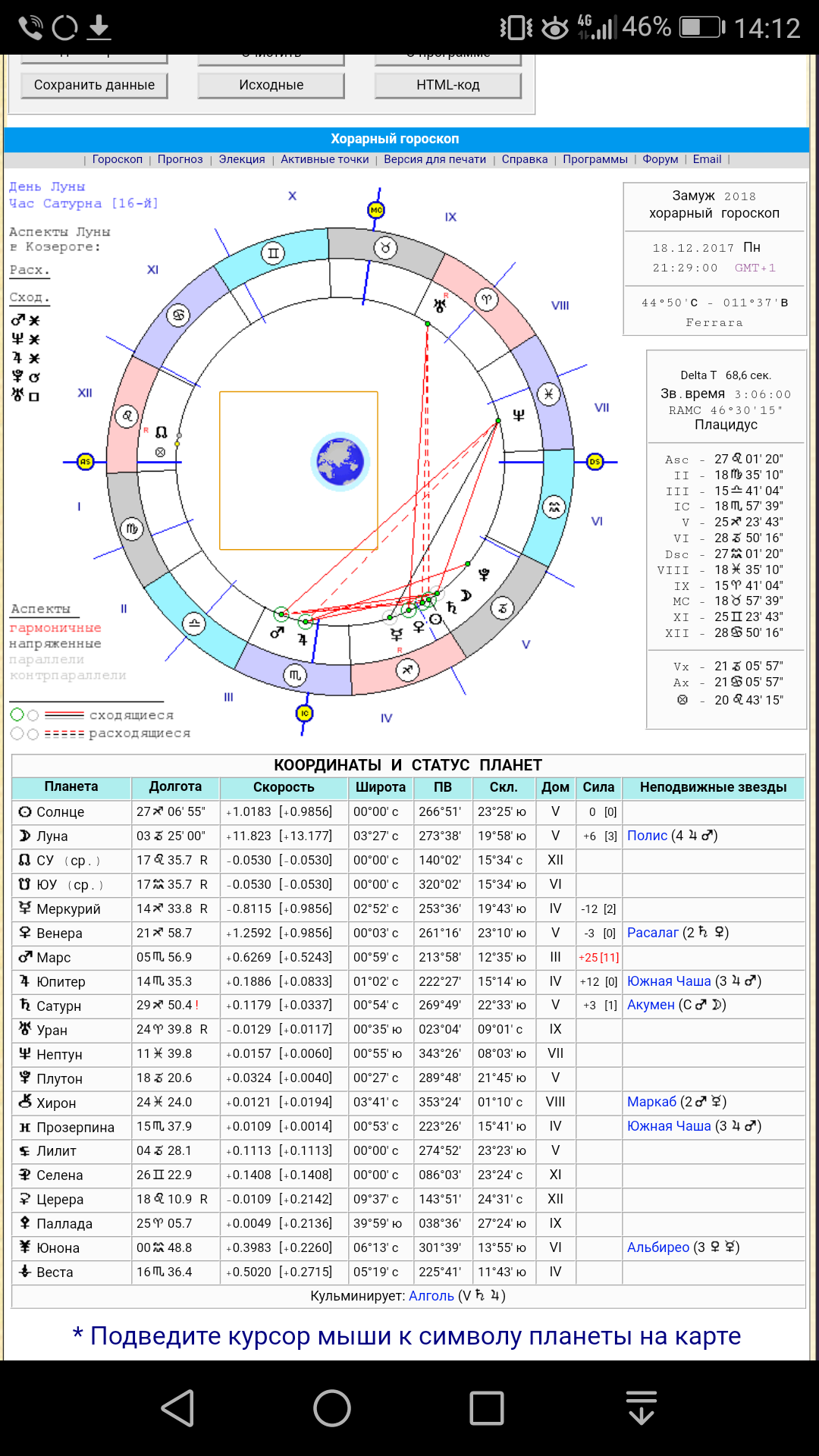Viewport: 819px width, 1456px height.
Task: Open the 'Гороскоп' menu link
Action: coord(118,159)
